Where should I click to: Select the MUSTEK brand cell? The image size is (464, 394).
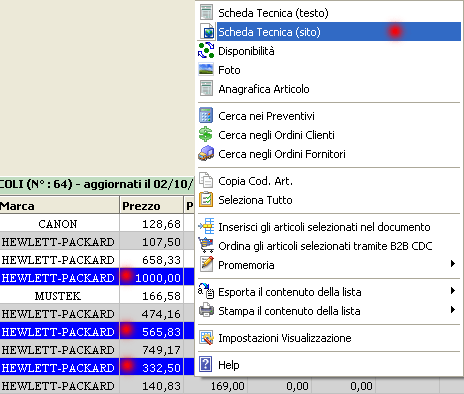59,295
